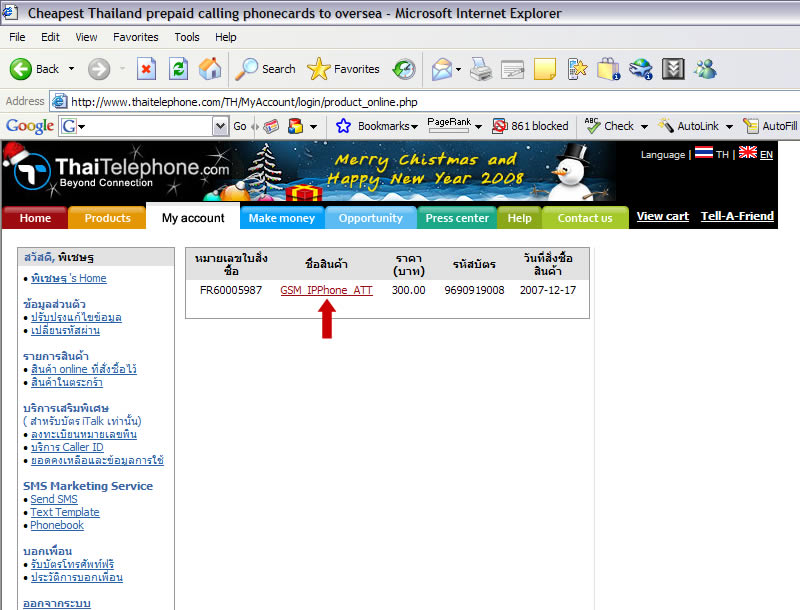Open the Google search box dropdown
Viewport: 800px width, 610px height.
click(x=220, y=126)
